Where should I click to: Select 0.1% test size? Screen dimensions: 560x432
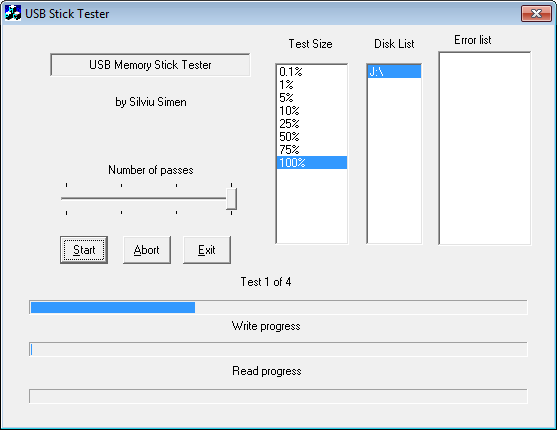point(311,72)
